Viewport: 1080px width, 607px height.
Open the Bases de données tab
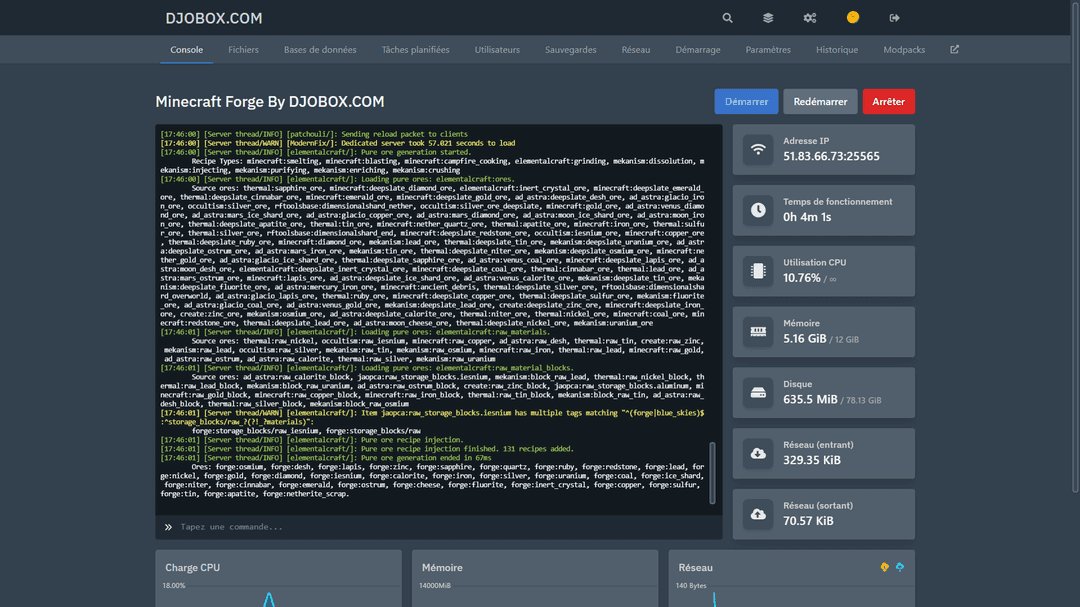(x=320, y=50)
